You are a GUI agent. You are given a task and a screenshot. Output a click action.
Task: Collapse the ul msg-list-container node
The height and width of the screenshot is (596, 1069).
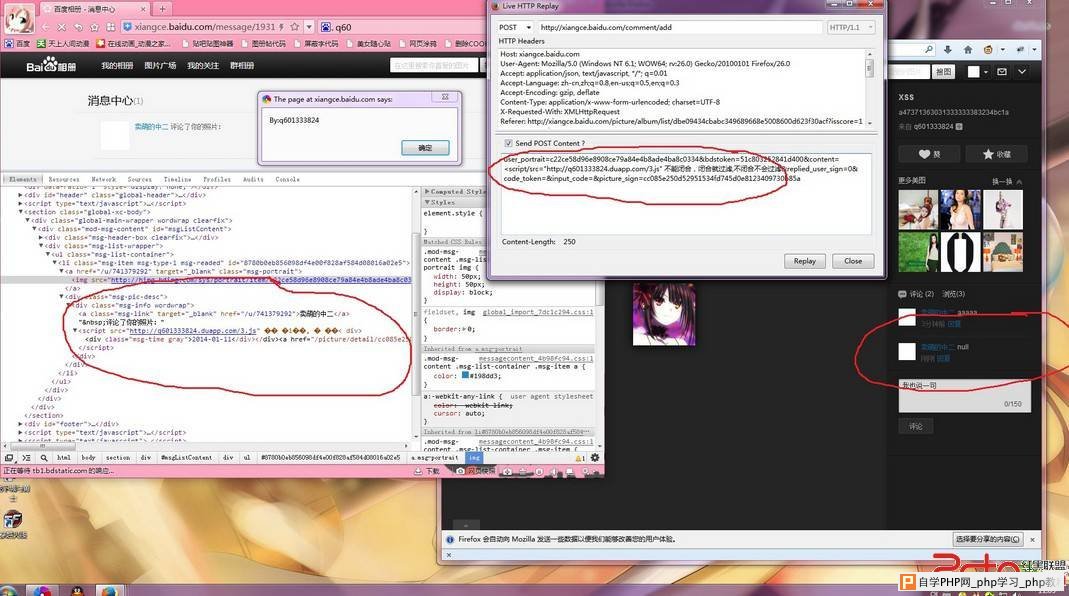48,254
